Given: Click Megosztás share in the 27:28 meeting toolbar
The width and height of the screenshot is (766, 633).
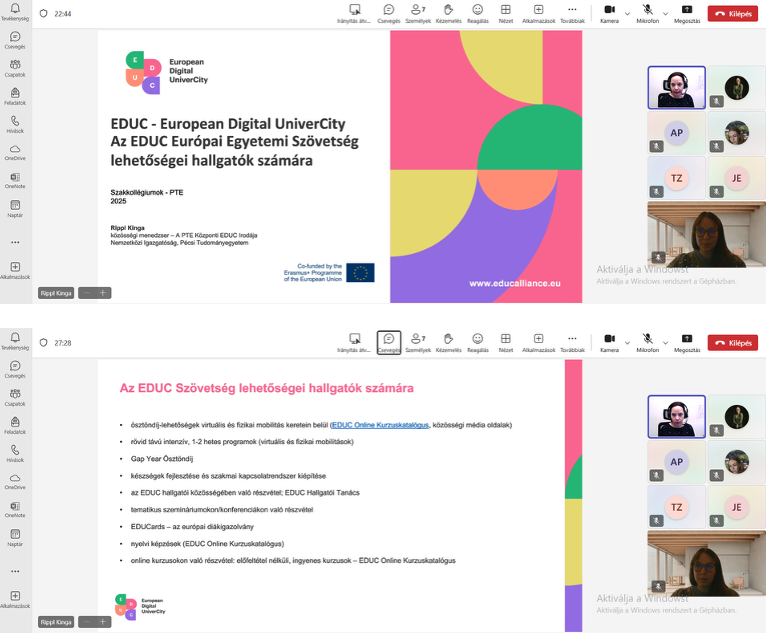Looking at the screenshot, I should pos(687,343).
